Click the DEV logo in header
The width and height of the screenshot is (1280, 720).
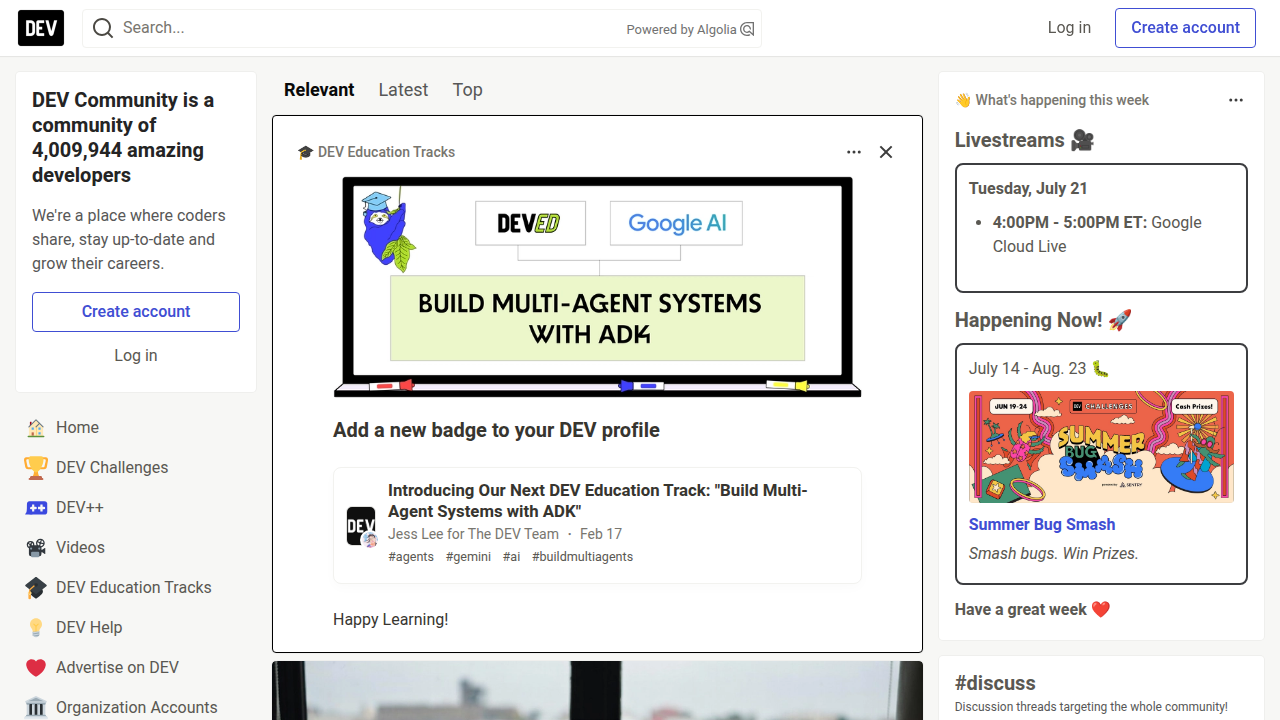click(41, 28)
